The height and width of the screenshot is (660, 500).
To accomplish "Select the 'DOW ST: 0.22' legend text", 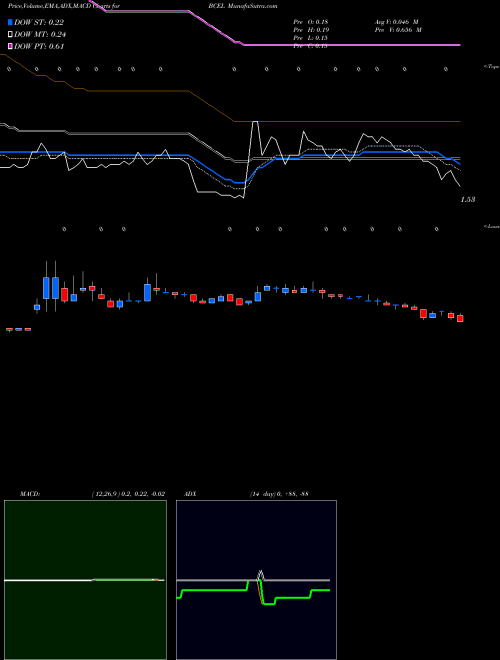I will click(x=39, y=22).
